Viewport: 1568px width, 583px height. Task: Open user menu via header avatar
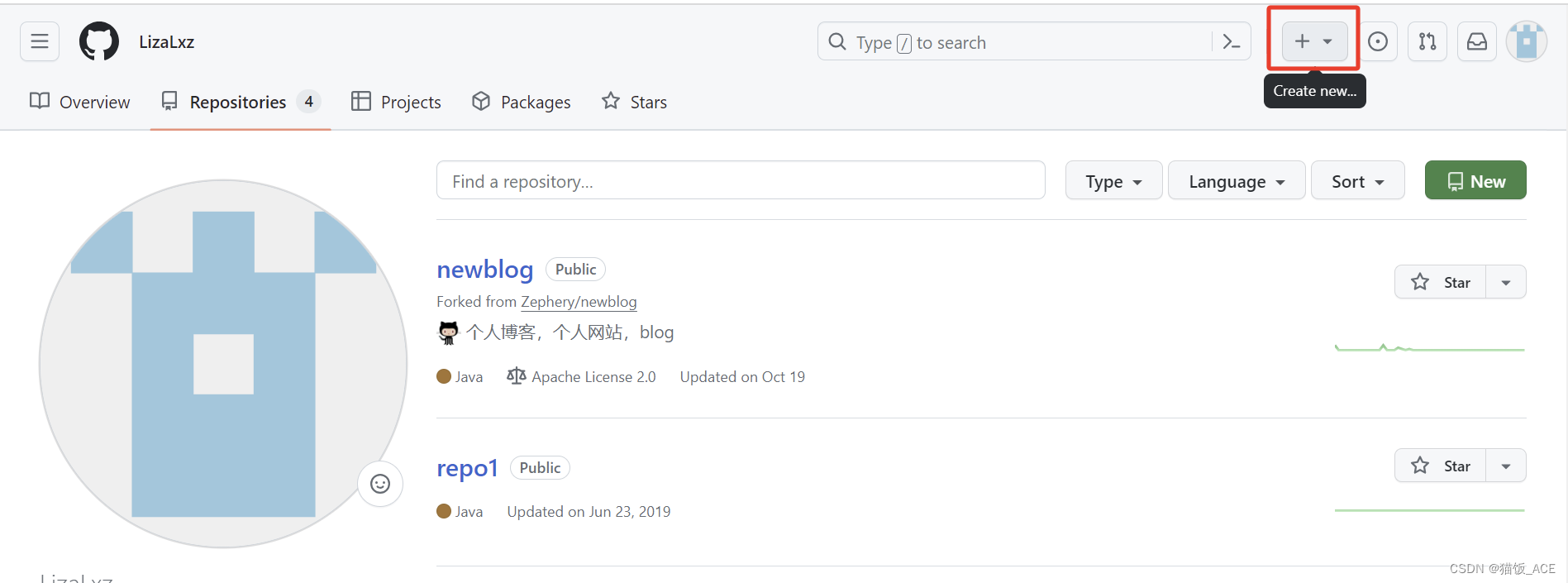coord(1527,41)
